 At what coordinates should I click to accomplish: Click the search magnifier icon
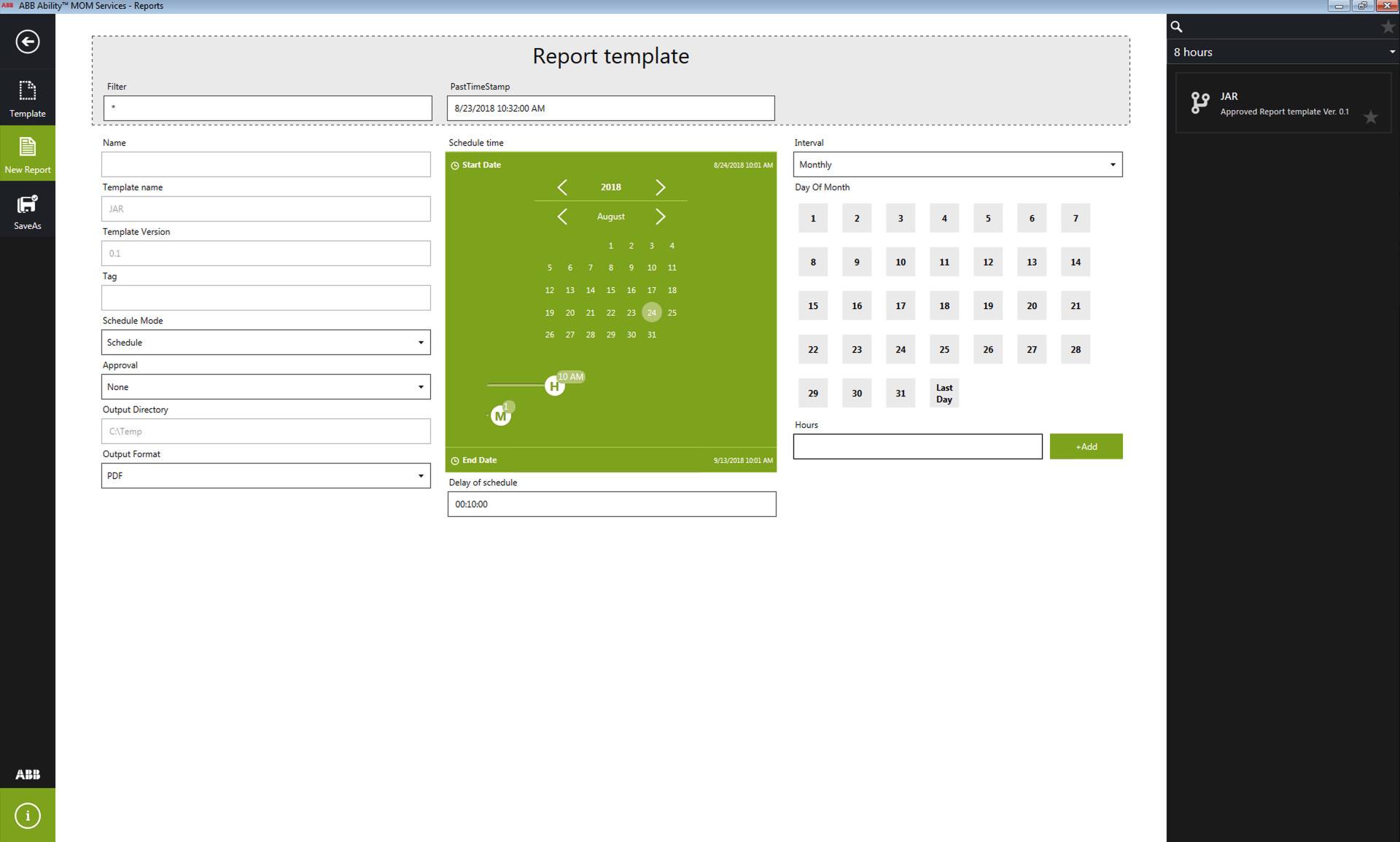point(1176,27)
